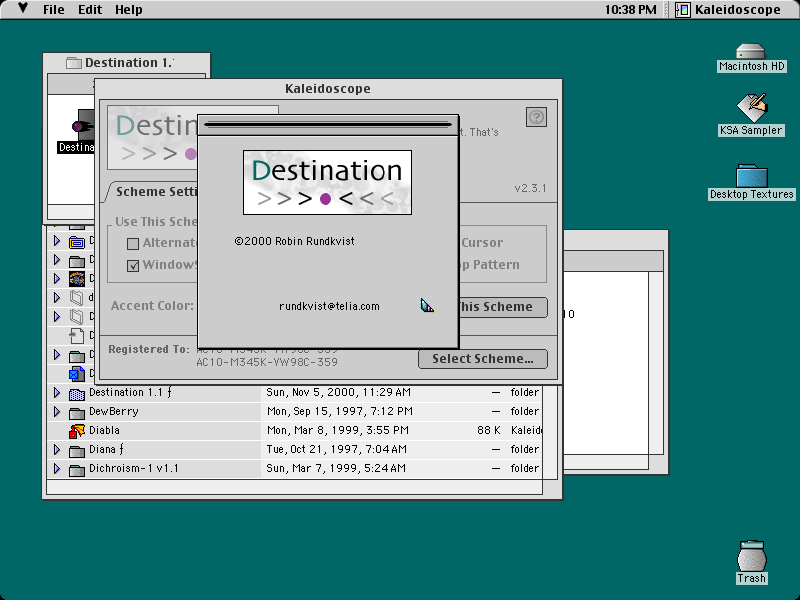Screen dimensions: 800x600
Task: Toggle the Alternate checkbox in Scheme Settings
Action: click(133, 243)
